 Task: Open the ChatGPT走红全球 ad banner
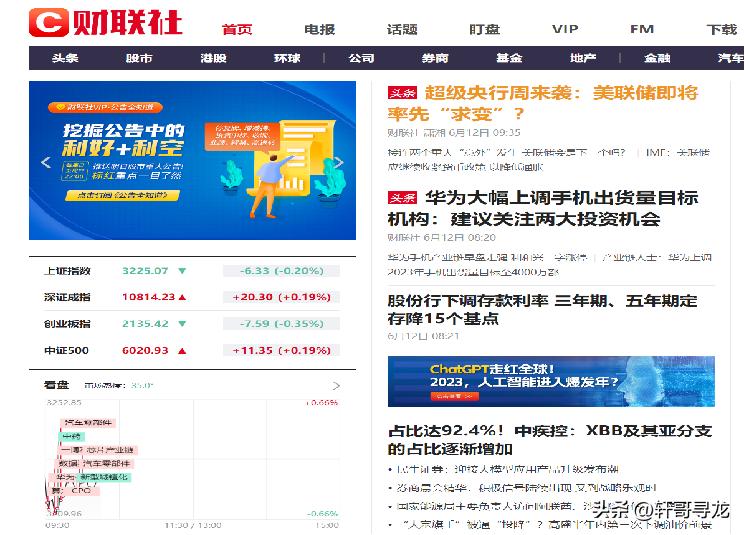pyautogui.click(x=551, y=381)
